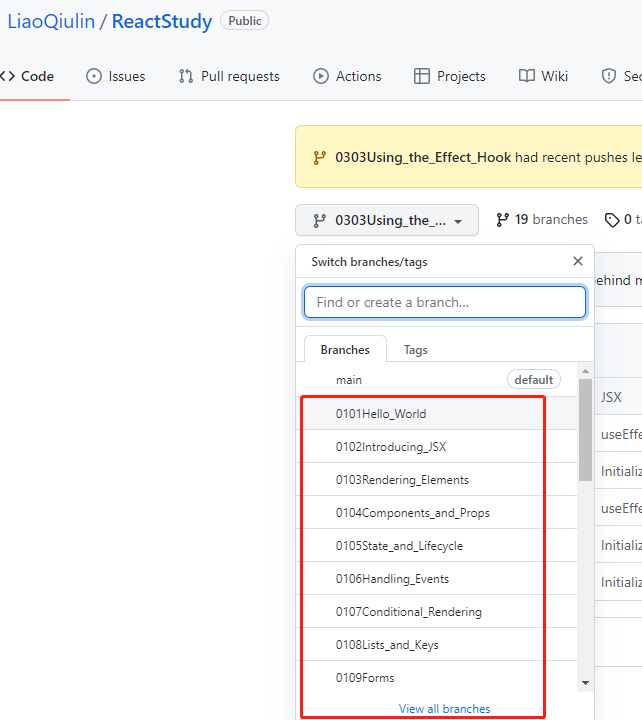
Task: Open the Actions tab
Action: tap(347, 76)
